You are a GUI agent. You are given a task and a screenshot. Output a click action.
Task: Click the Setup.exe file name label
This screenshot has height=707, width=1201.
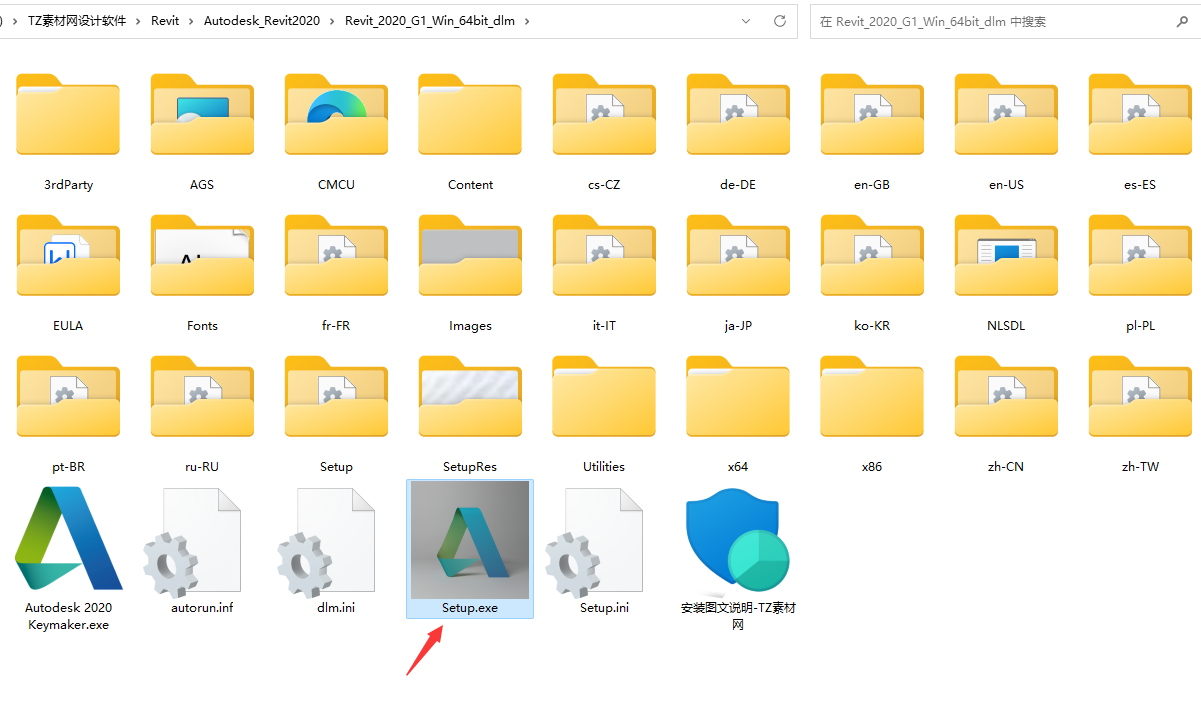click(470, 608)
